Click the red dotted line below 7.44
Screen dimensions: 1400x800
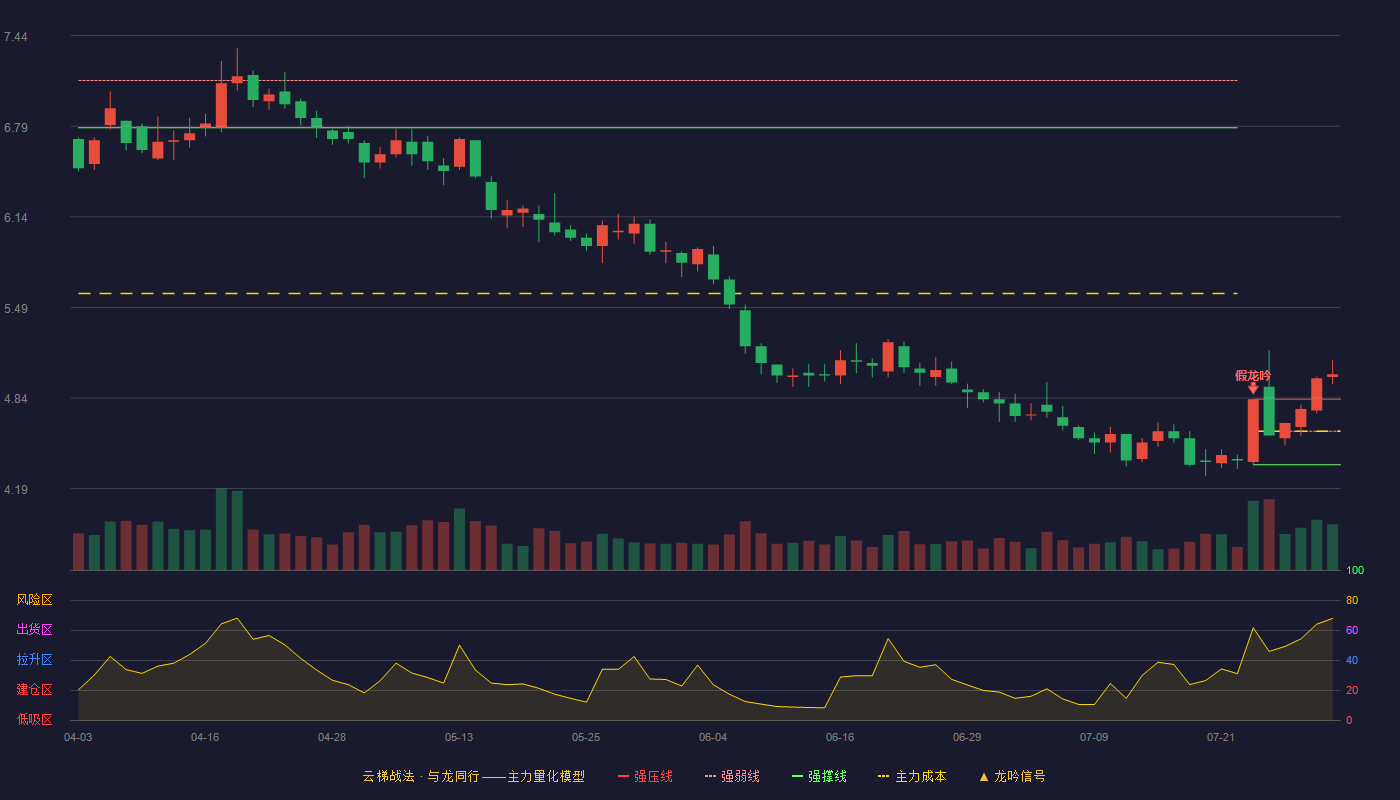click(658, 80)
